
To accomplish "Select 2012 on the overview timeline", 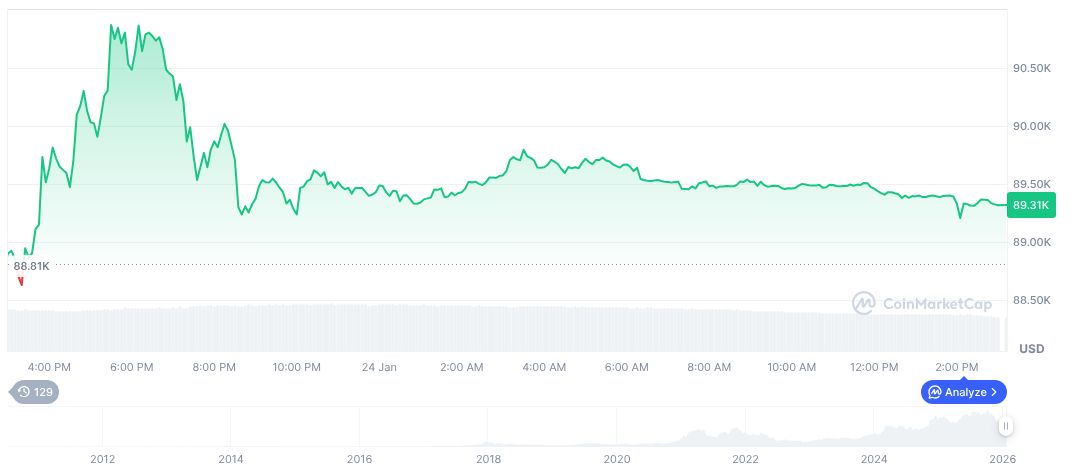I will 102,459.
